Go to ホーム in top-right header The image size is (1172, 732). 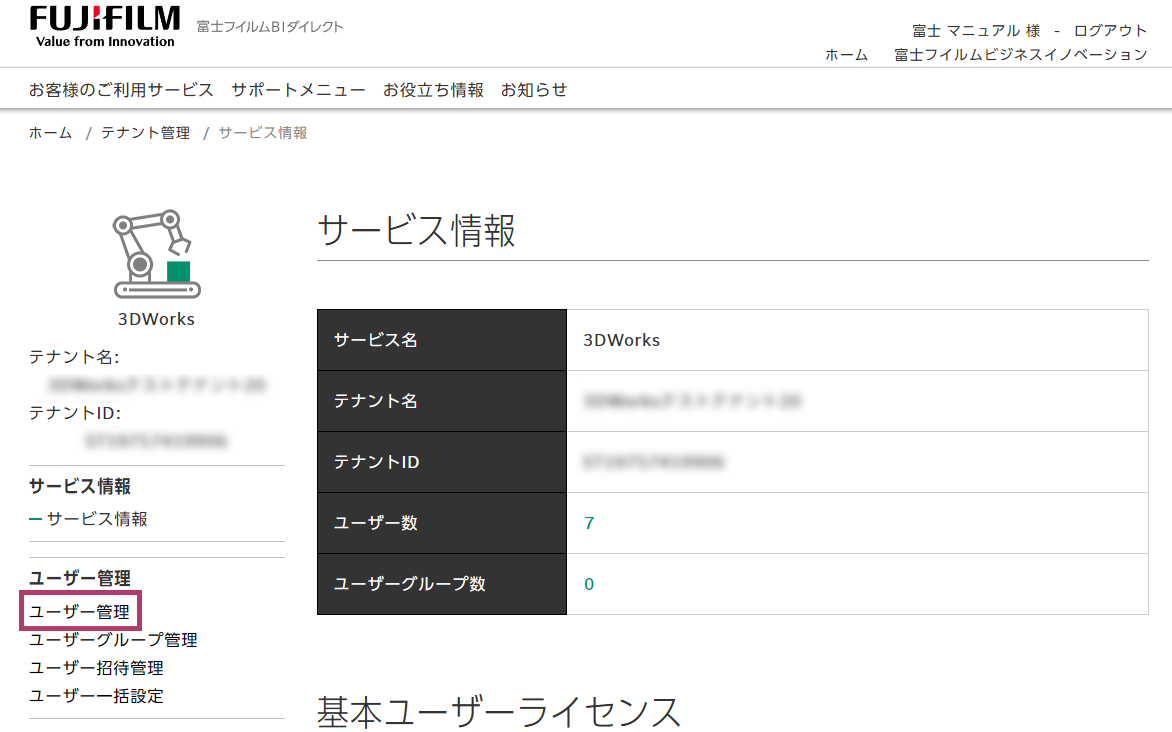pyautogui.click(x=846, y=55)
